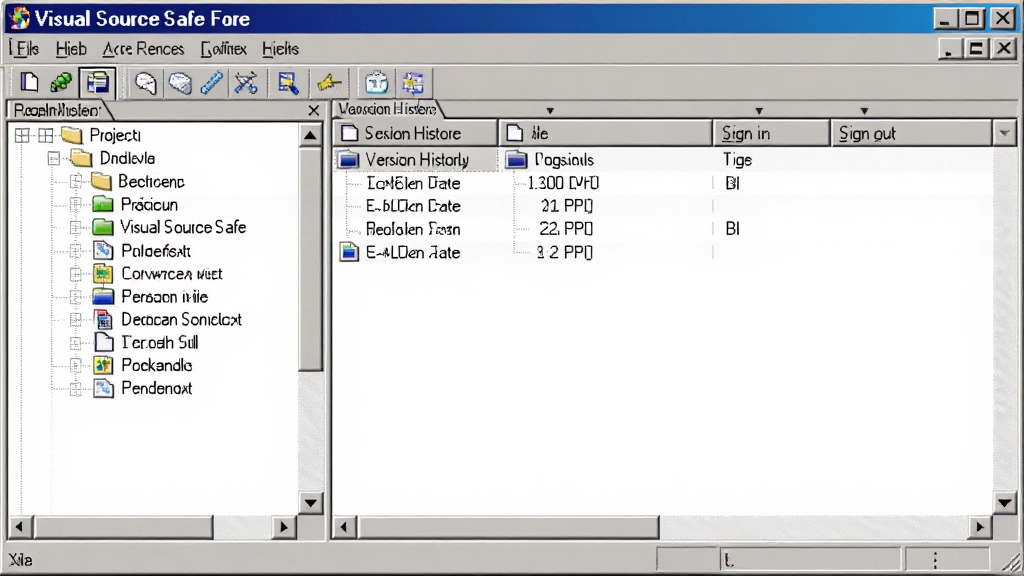This screenshot has height=576, width=1024.
Task: Click the right pane horizontal scrollbar thumb
Action: pos(508,526)
